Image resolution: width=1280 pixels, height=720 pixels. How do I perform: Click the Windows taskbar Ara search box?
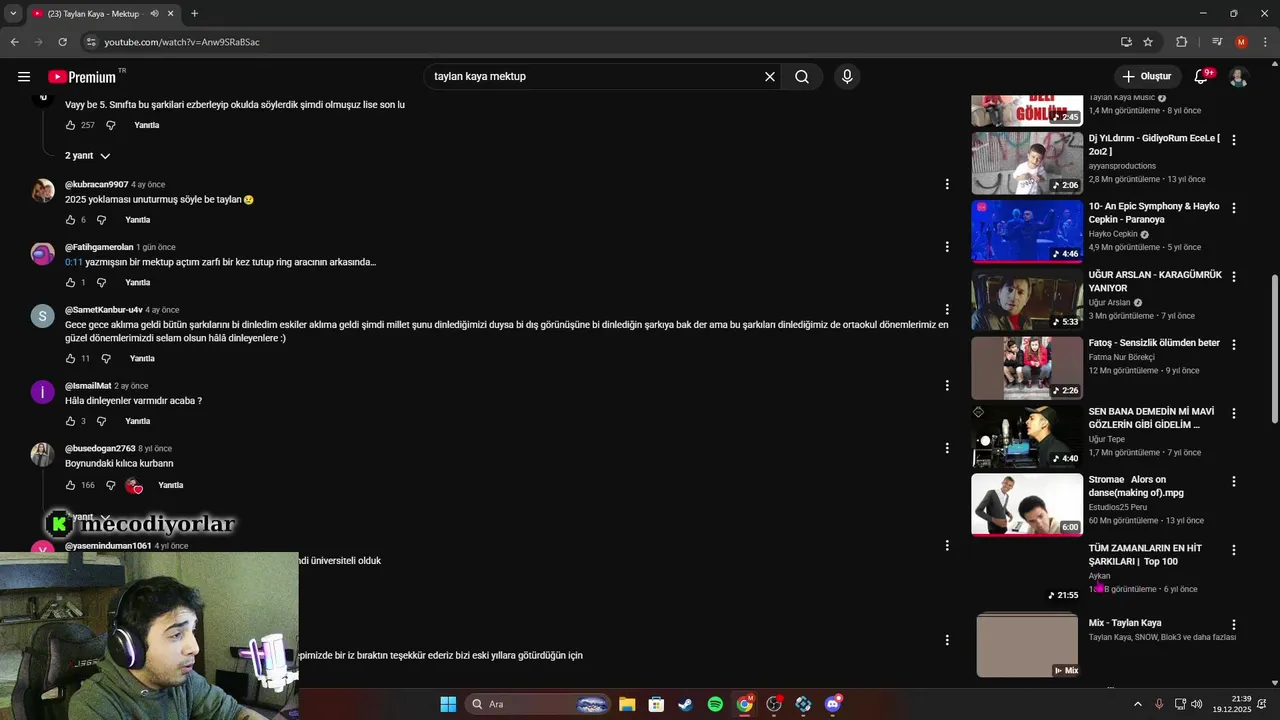coord(538,704)
